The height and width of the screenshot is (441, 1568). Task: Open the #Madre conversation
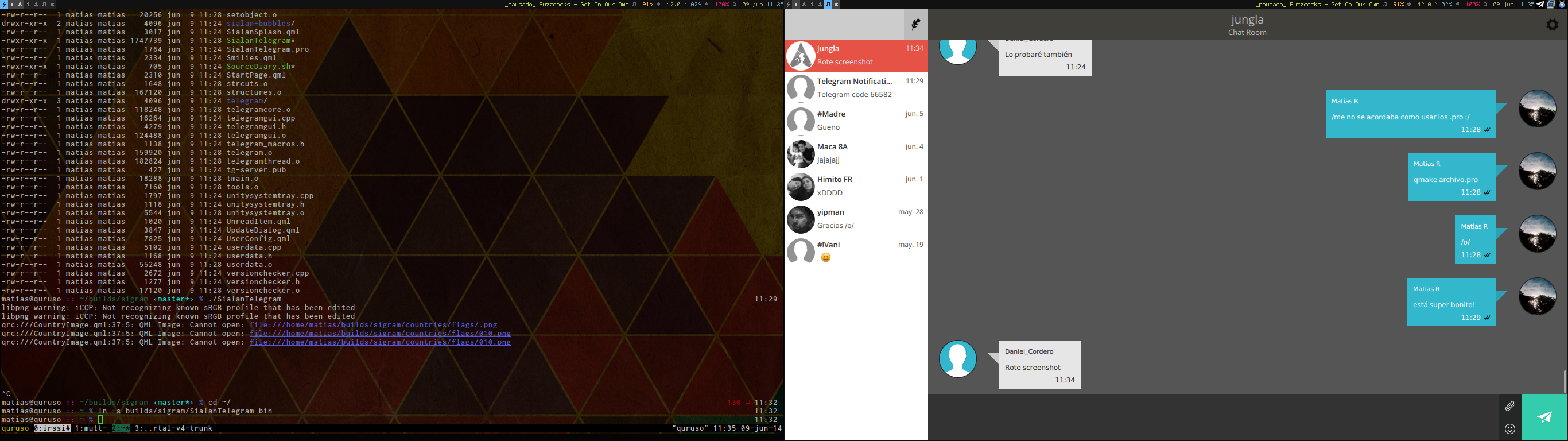856,121
